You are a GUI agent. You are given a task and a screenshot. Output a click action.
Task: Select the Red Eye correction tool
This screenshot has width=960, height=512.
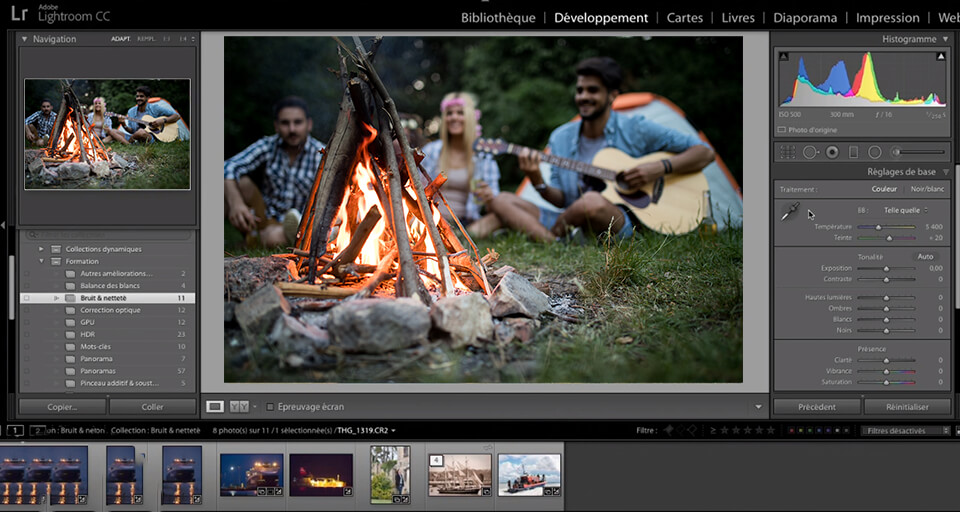(832, 152)
